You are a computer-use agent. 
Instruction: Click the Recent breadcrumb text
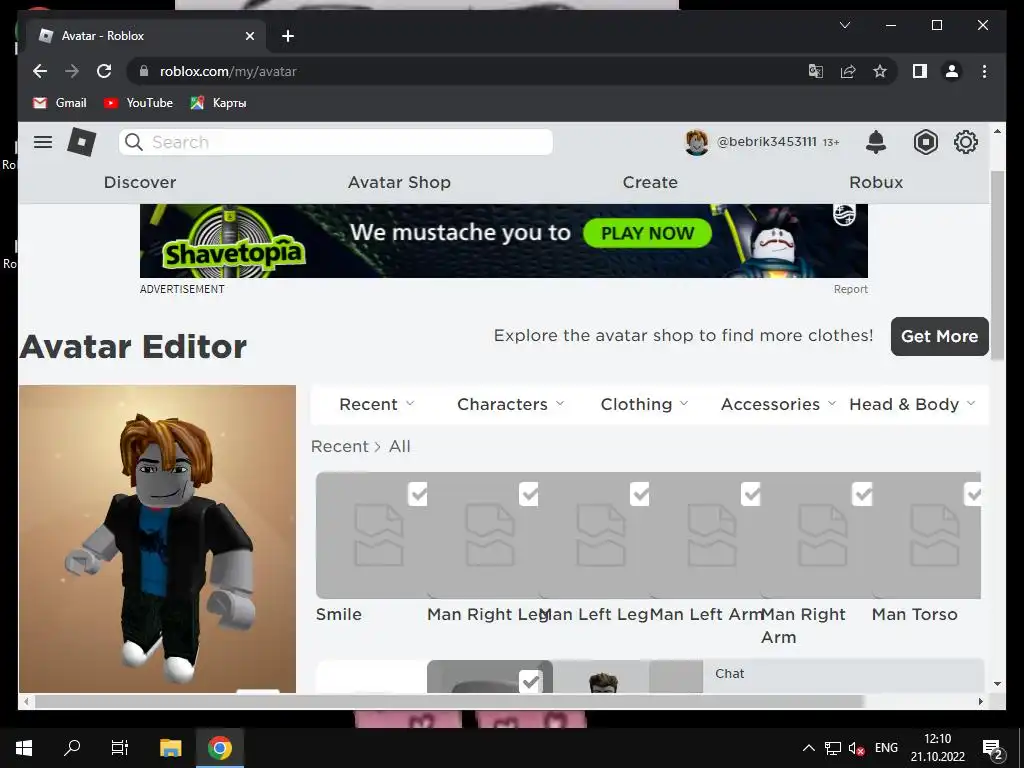pos(340,446)
